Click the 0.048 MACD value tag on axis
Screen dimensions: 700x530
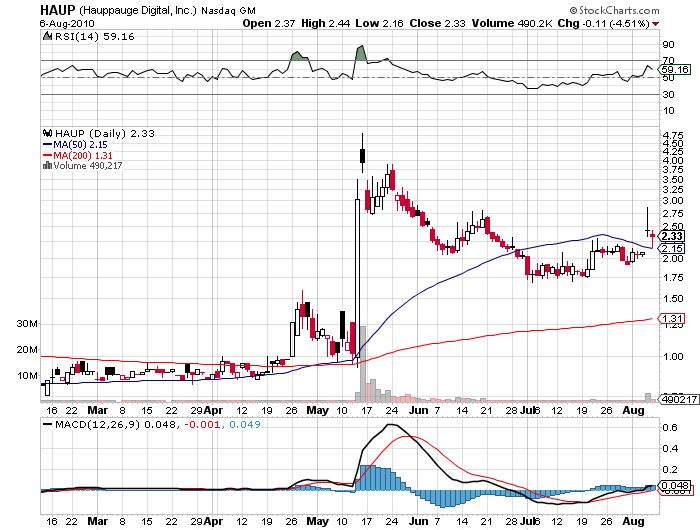[675, 486]
